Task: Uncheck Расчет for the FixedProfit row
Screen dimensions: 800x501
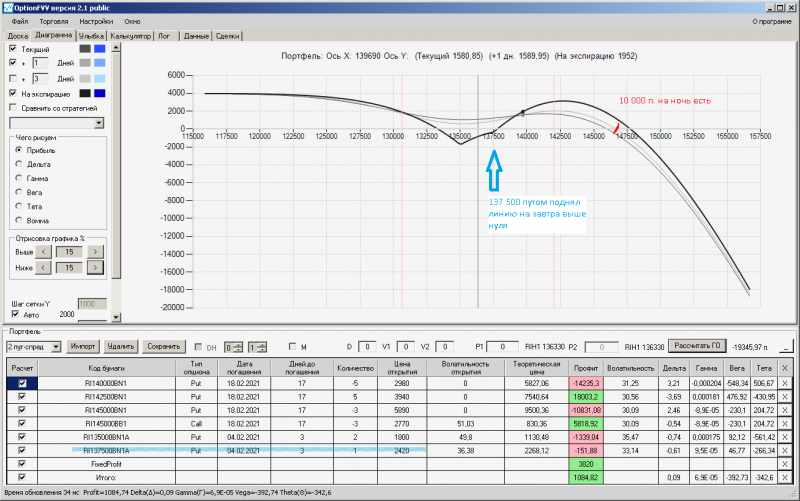Action: coord(22,464)
